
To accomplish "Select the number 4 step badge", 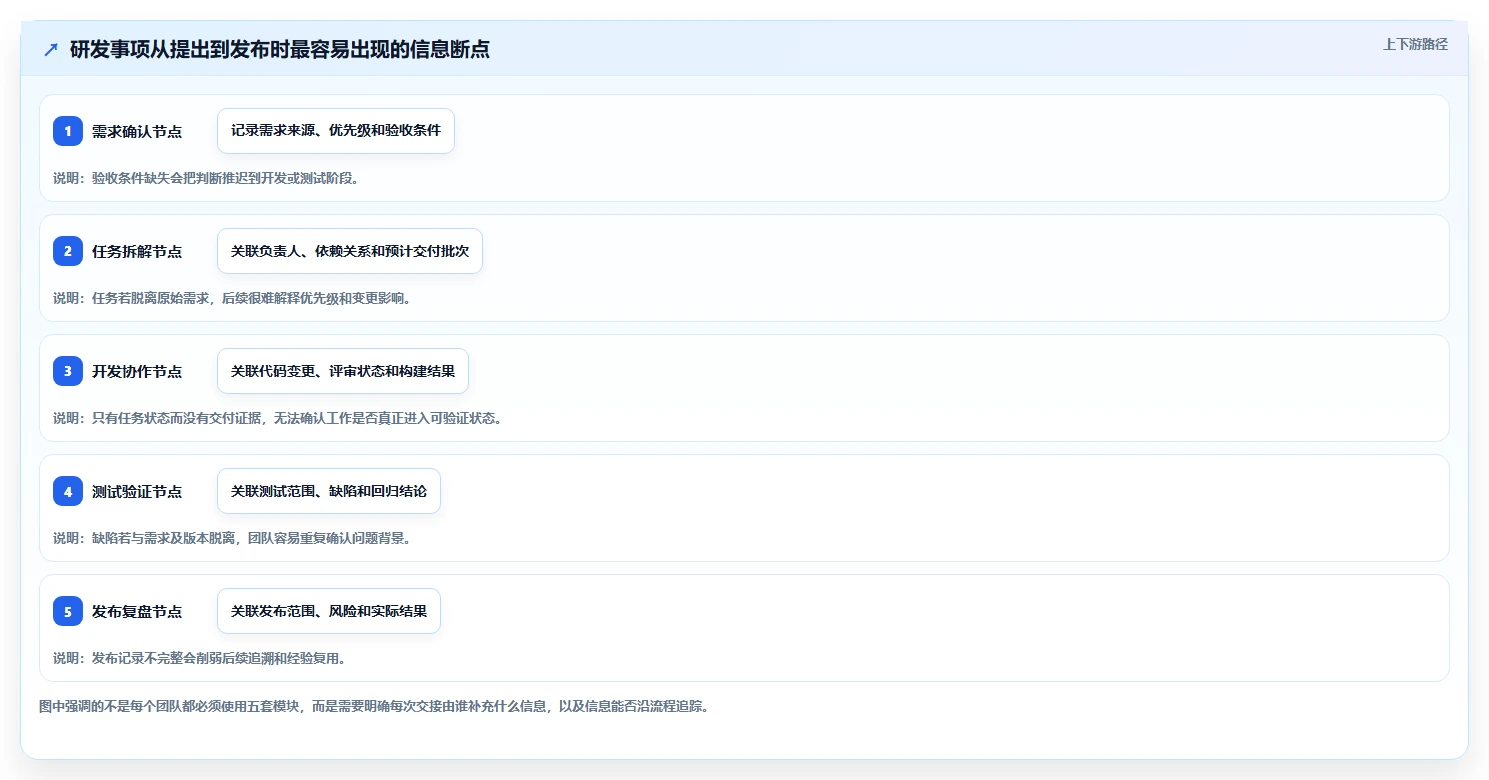I will (68, 491).
